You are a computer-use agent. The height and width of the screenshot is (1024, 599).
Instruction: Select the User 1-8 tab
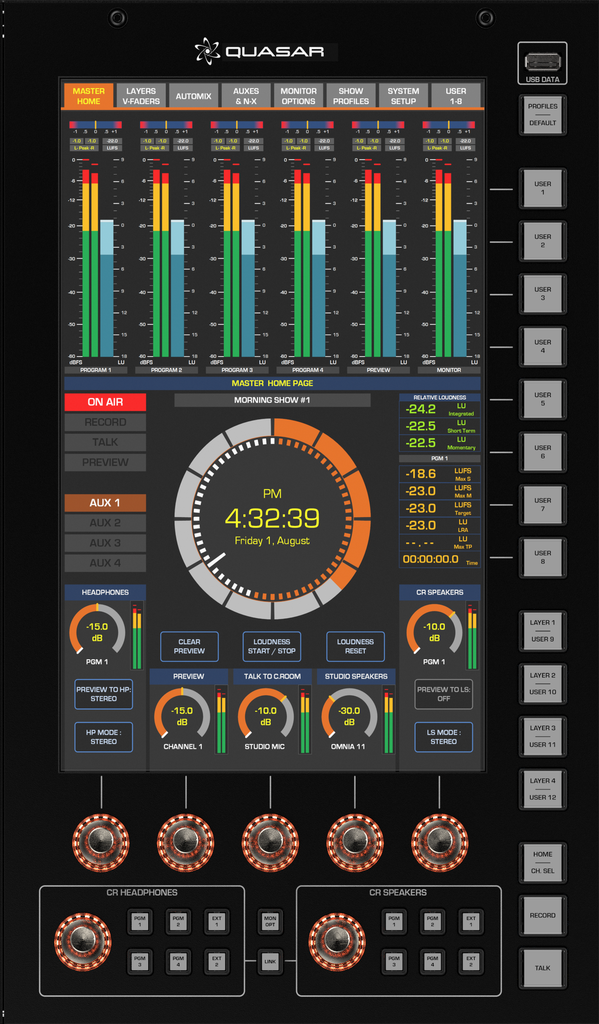(456, 96)
